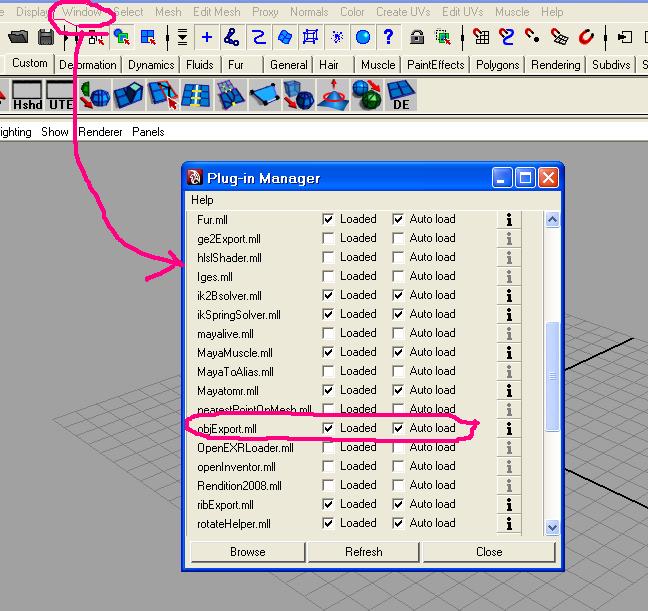Click the Close button in Plug-in Manager
This screenshot has height=611, width=648.
[x=489, y=552]
